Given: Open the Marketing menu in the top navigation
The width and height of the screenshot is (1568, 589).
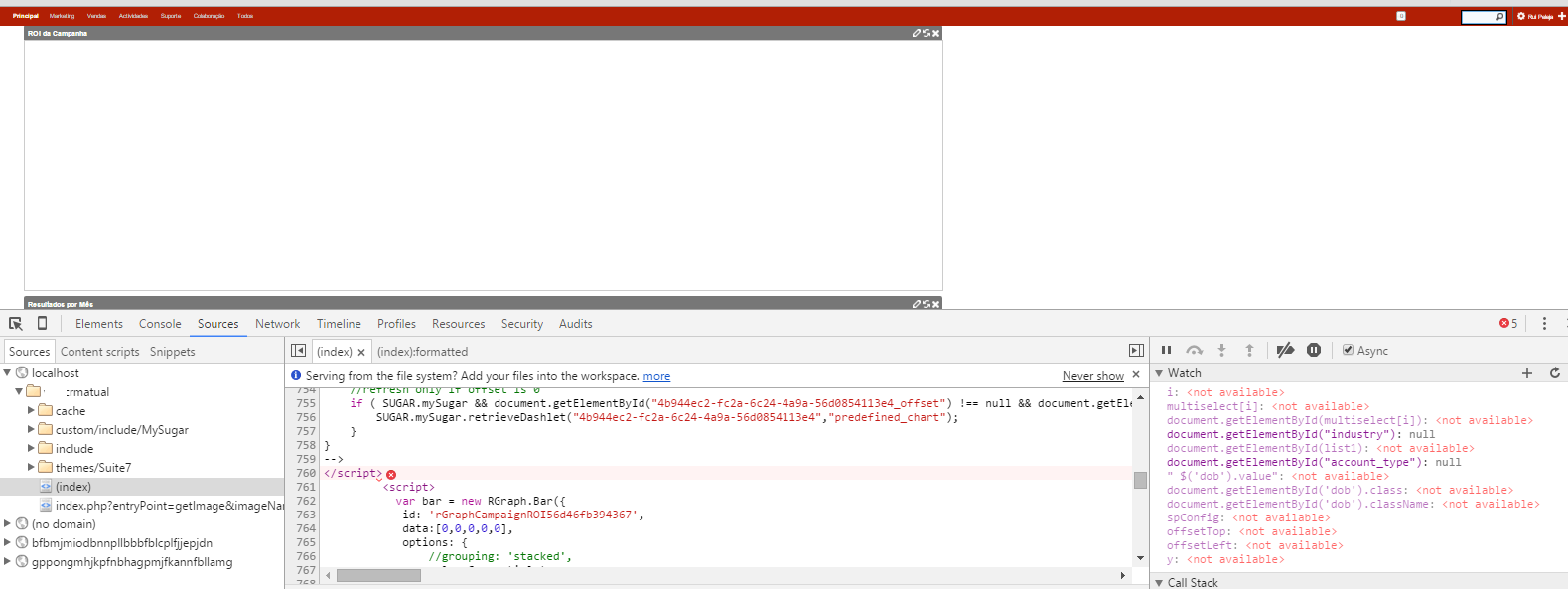Looking at the screenshot, I should 62,16.
